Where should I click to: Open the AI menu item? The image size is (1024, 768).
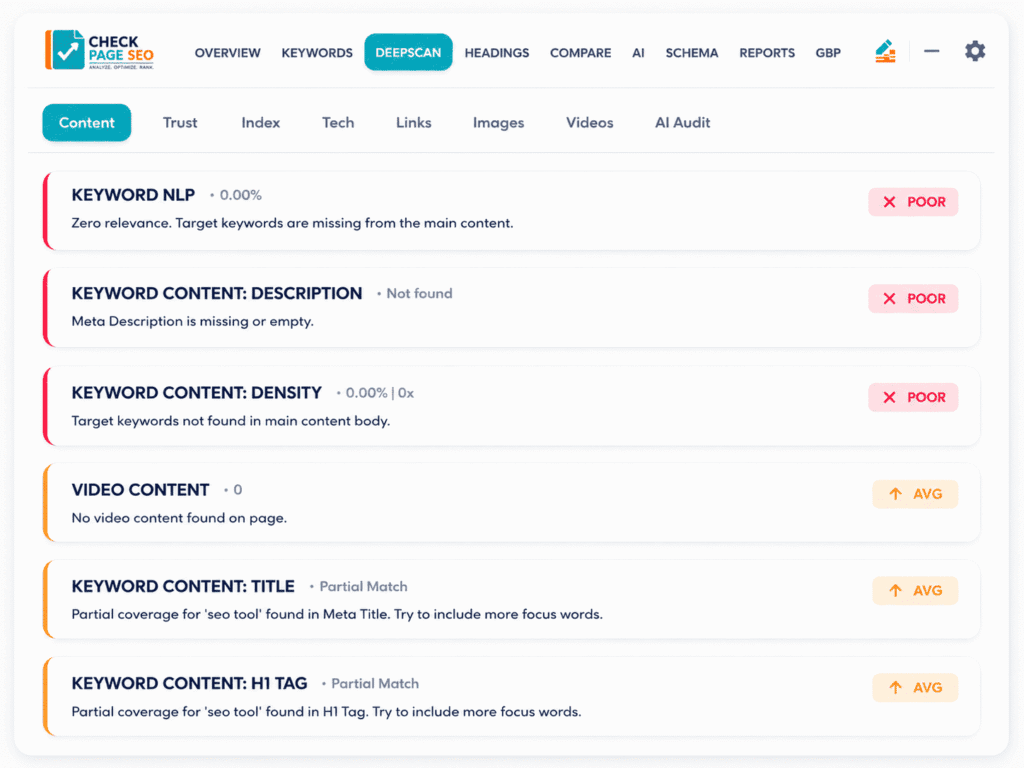tap(638, 53)
